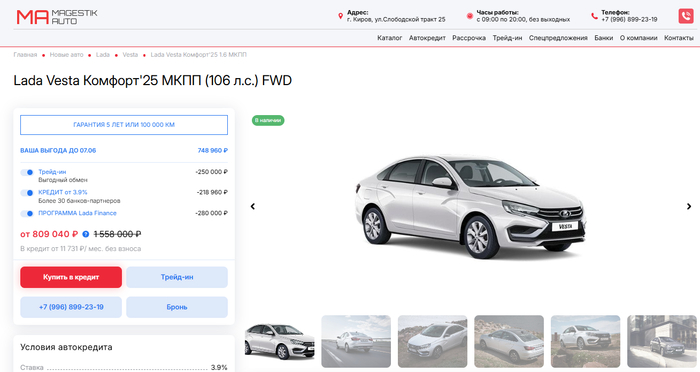Click the Ставка 3.9% row
700x372 pixels.
(124, 368)
